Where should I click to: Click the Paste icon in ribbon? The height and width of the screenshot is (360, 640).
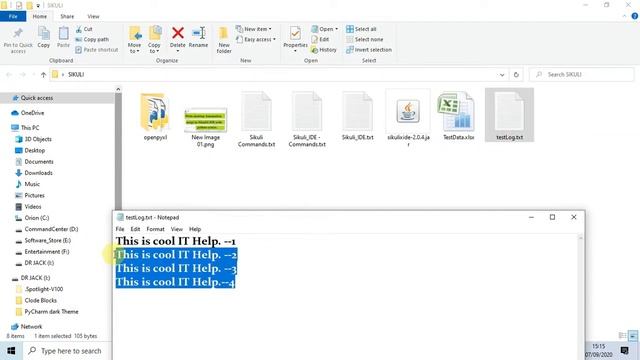point(63,33)
